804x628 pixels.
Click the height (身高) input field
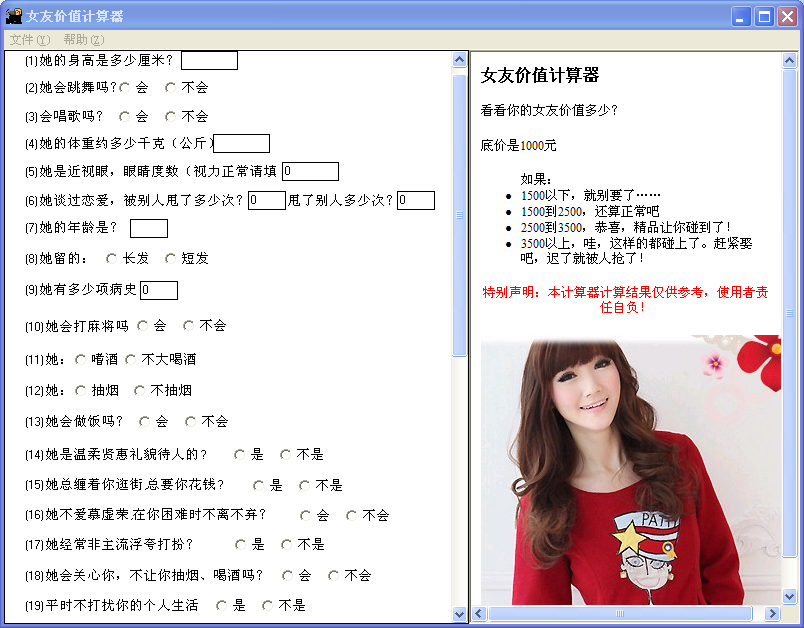point(209,60)
